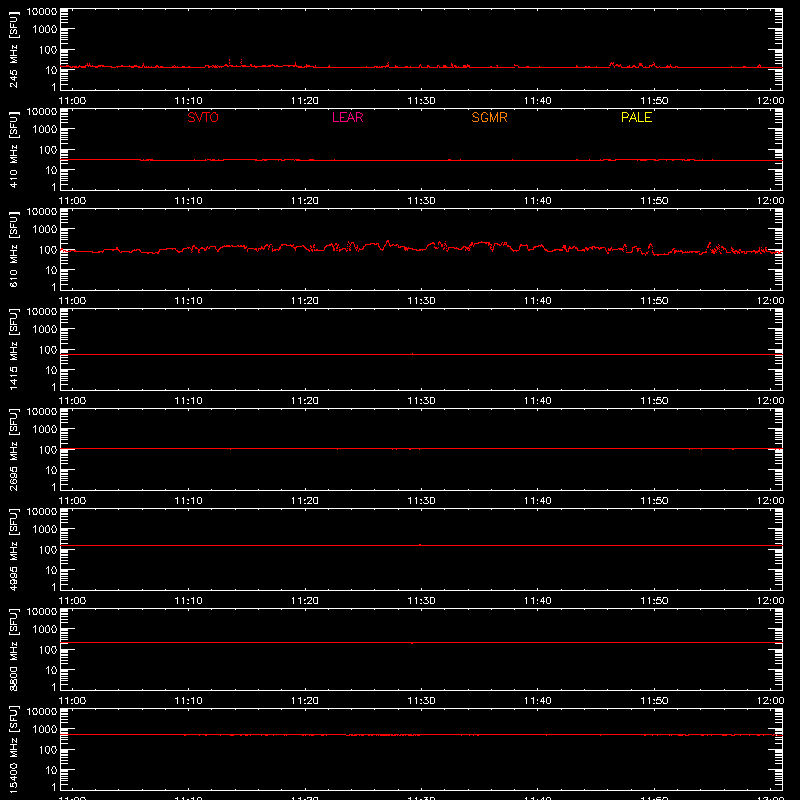Click the 100 tick on the 610 MHz axis

(48, 250)
